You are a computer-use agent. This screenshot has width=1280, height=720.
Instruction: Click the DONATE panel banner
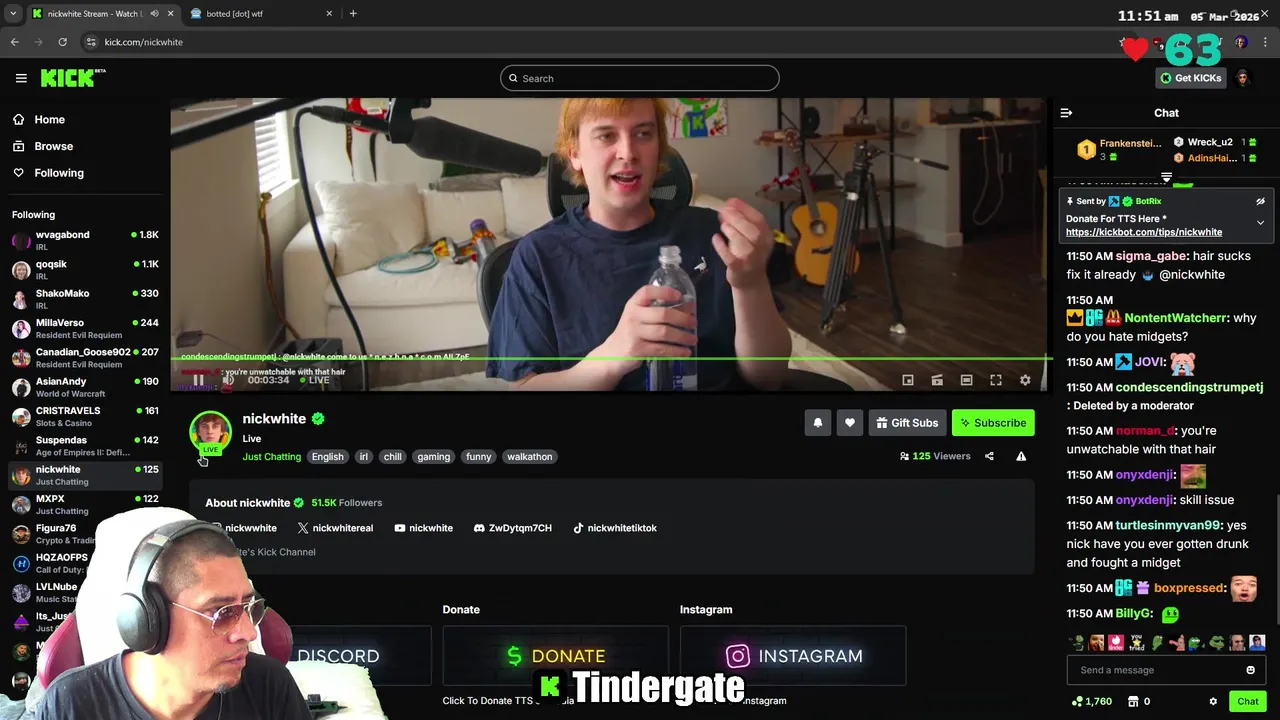(x=555, y=656)
